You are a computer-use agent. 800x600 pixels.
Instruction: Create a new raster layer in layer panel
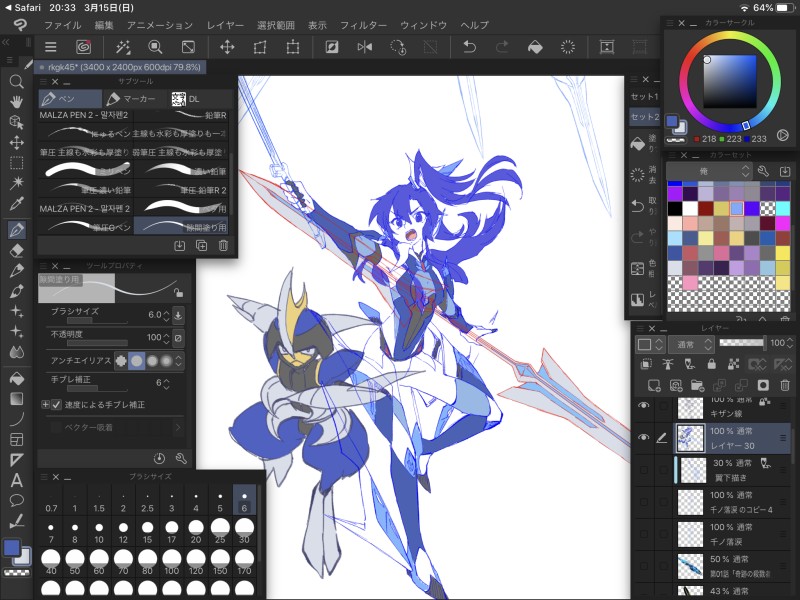(x=654, y=385)
